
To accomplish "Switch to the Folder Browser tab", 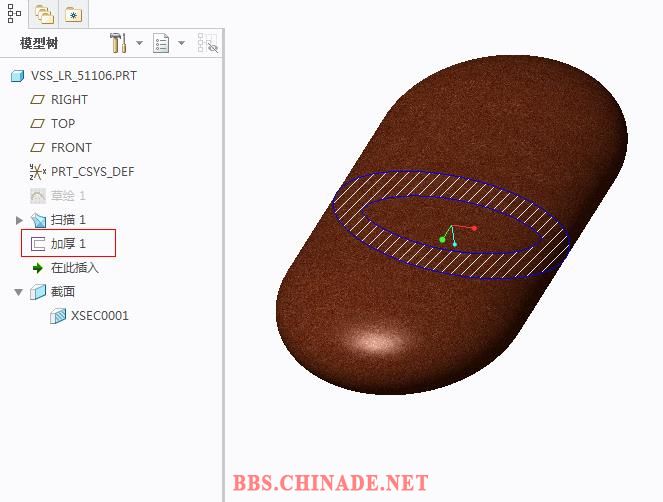I will [44, 14].
